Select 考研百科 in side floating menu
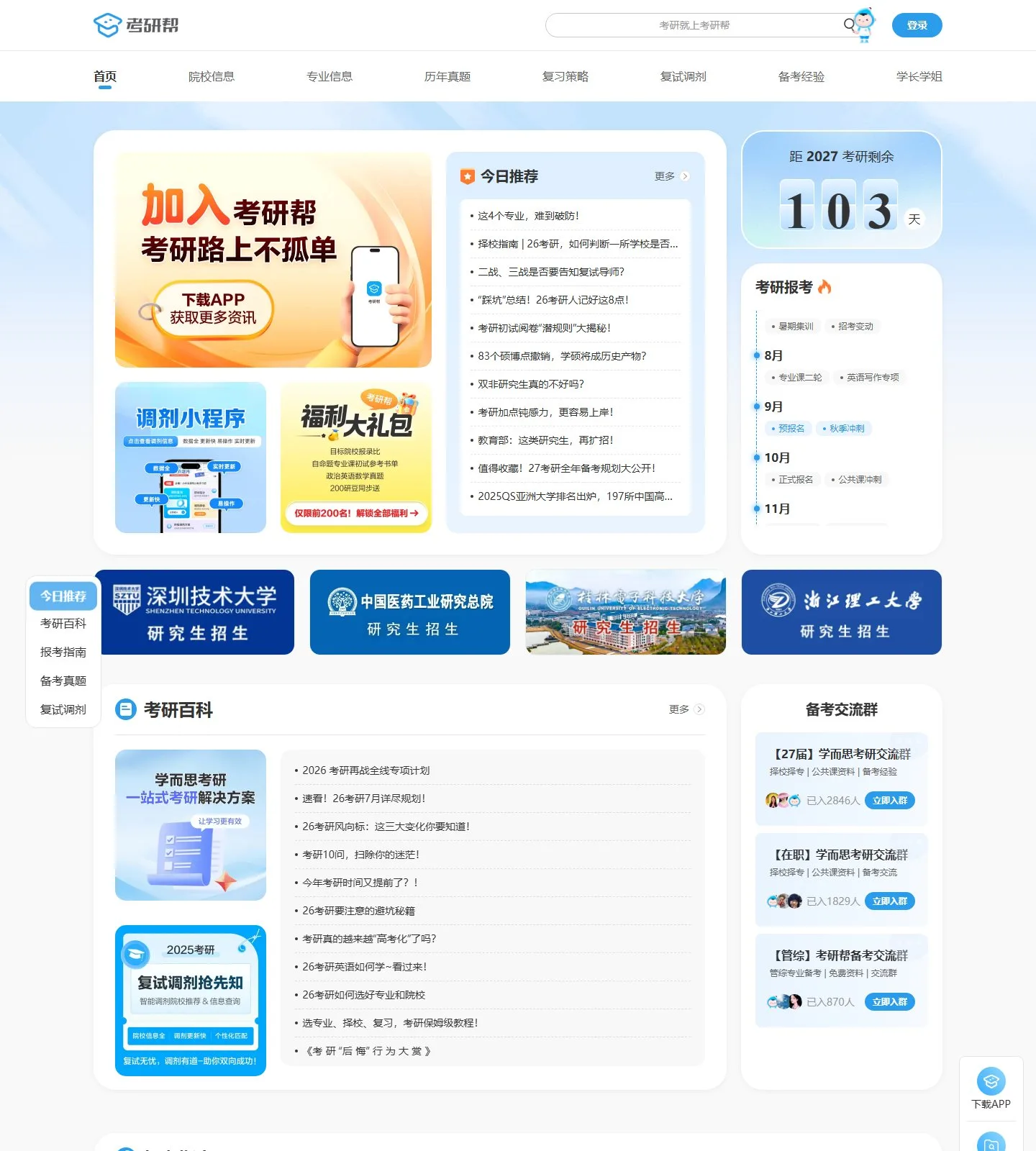 point(63,623)
